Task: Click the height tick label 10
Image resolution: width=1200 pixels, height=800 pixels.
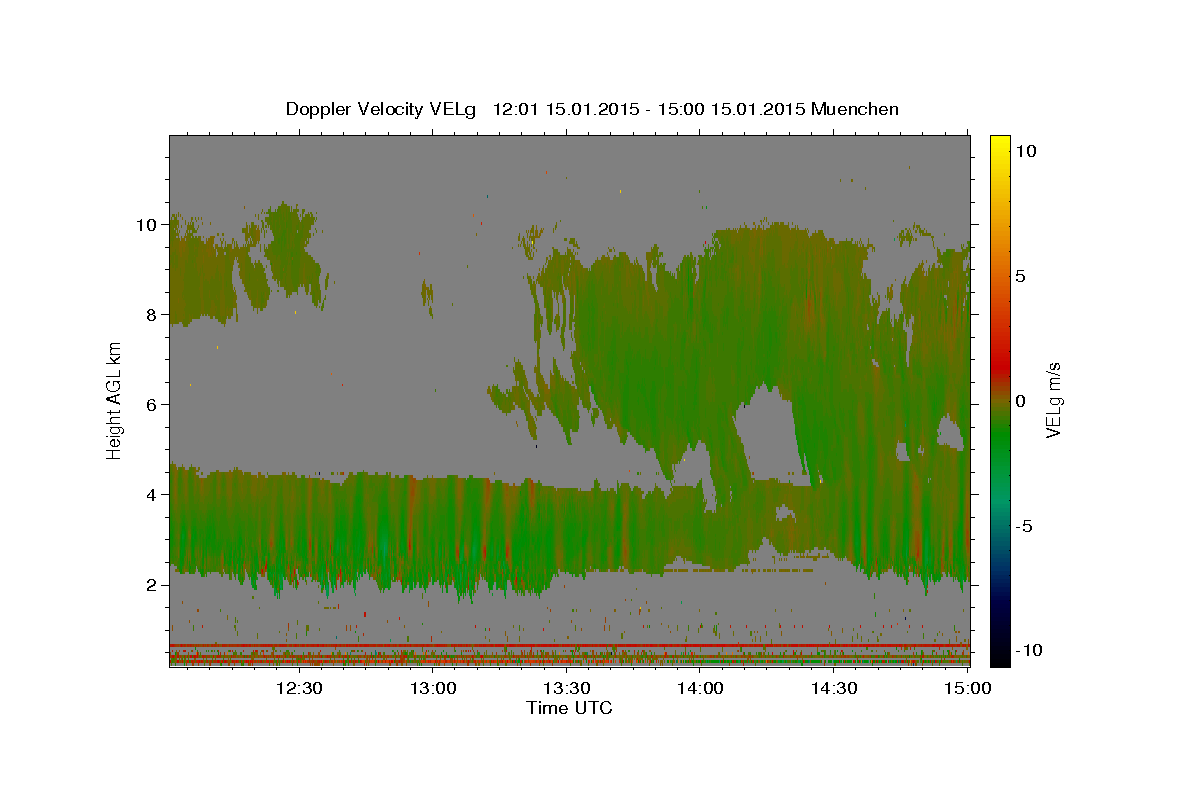Action: click(x=147, y=225)
